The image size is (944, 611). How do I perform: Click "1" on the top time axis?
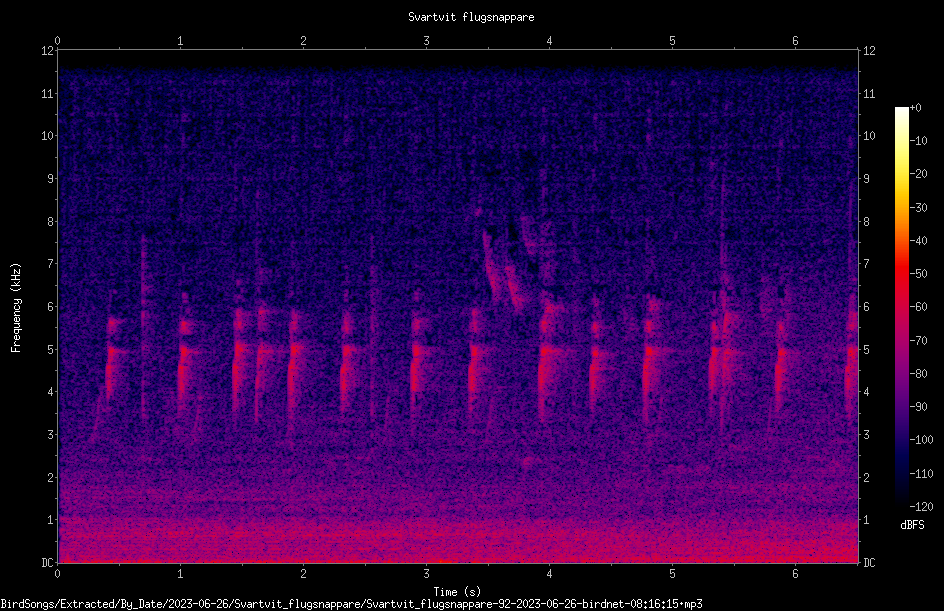click(180, 41)
